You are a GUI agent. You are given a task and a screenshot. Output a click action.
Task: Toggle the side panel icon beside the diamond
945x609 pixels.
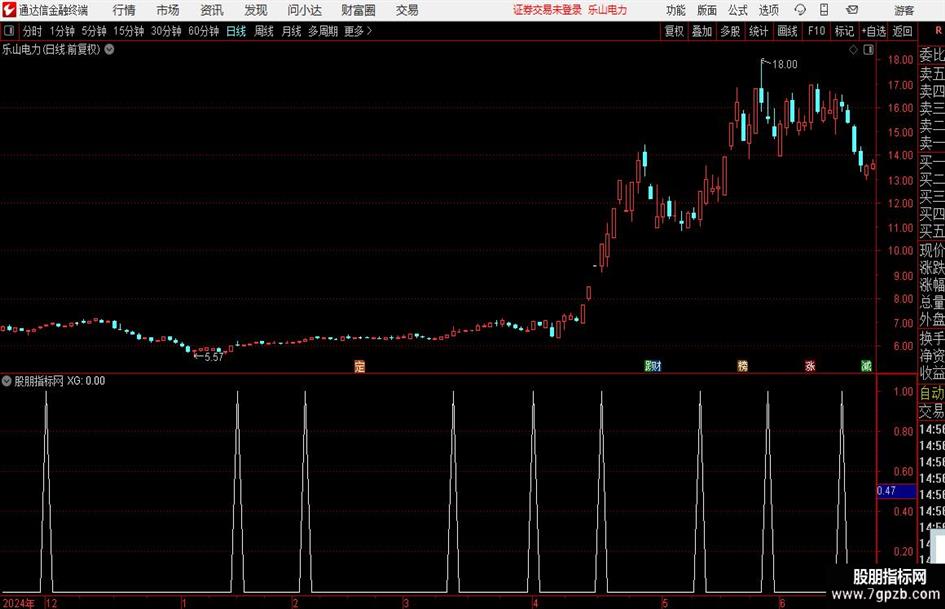tap(868, 50)
